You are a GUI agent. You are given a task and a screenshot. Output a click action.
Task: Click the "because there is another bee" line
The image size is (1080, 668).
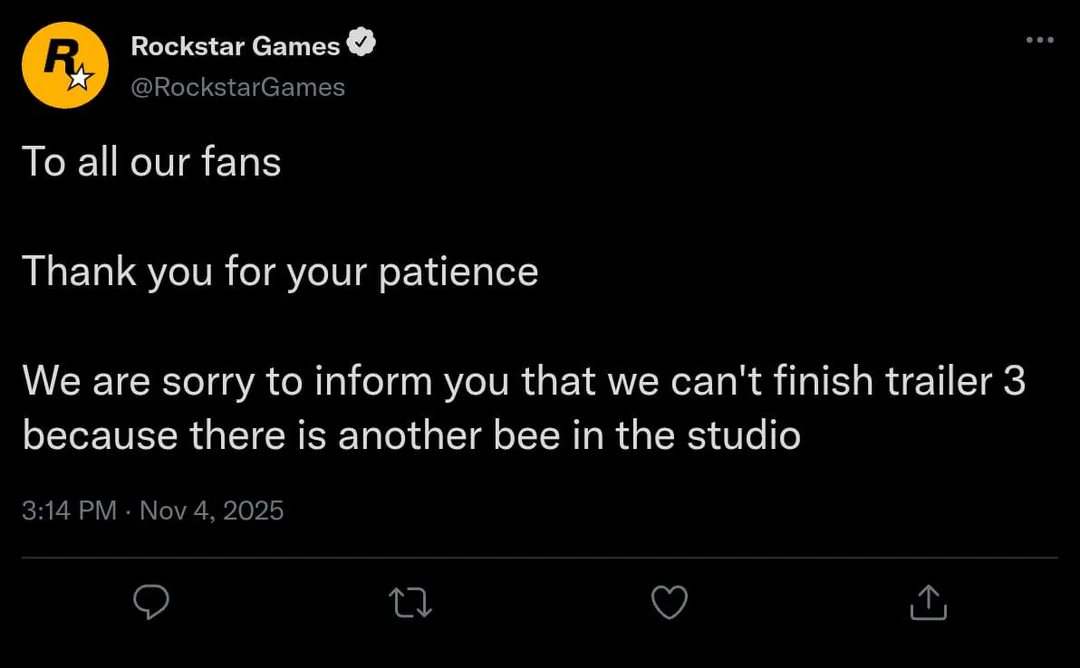(x=411, y=435)
